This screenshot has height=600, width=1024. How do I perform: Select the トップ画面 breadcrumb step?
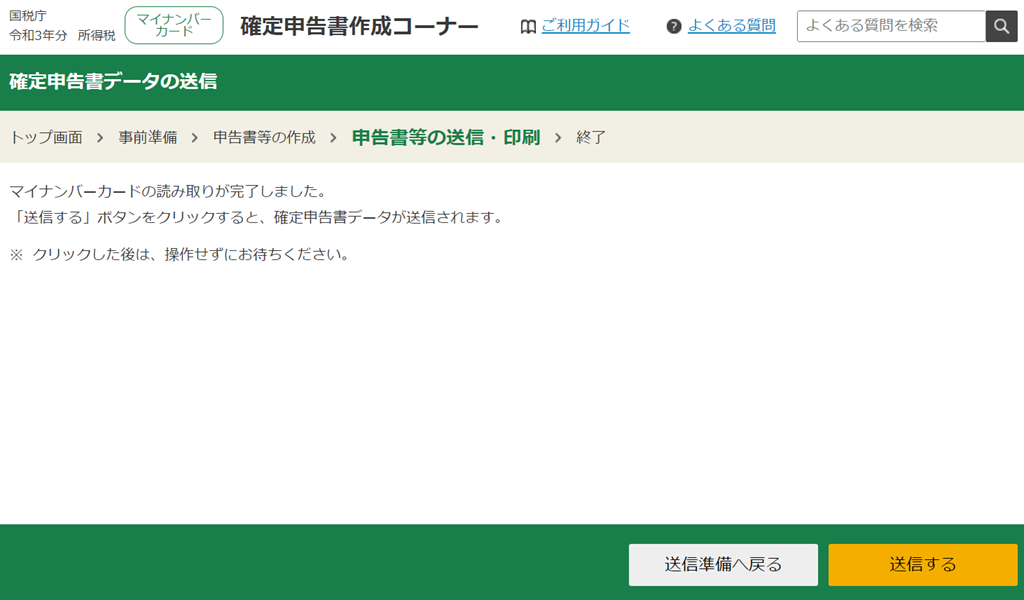point(46,137)
